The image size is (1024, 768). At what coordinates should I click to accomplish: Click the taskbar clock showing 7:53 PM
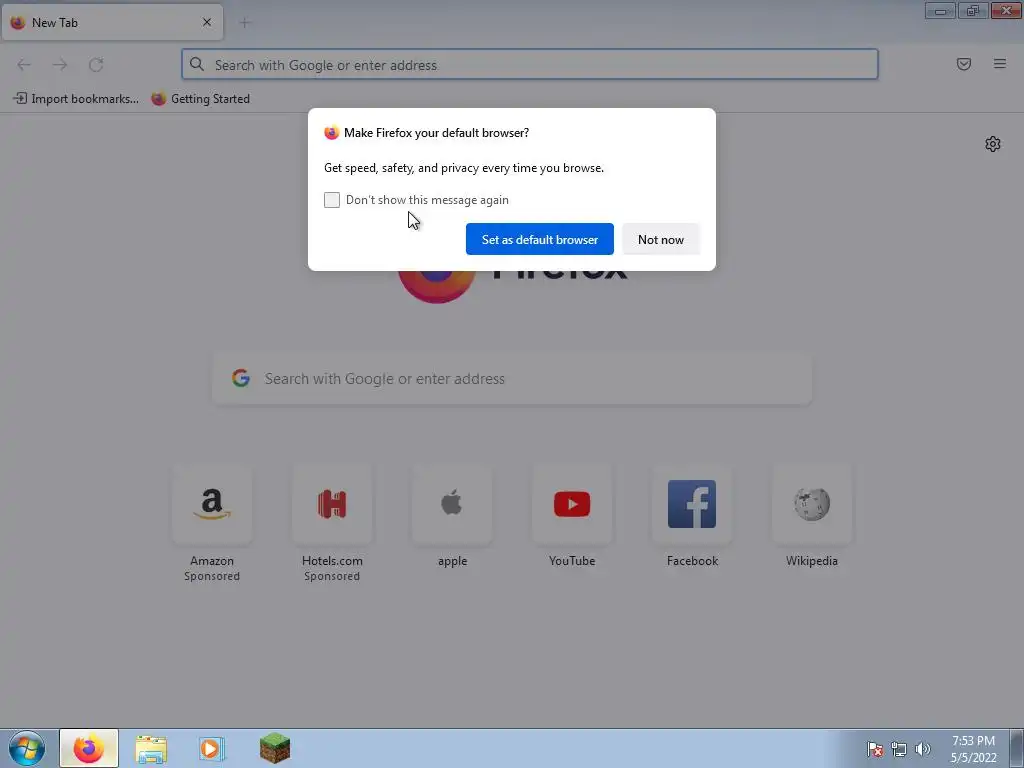973,749
